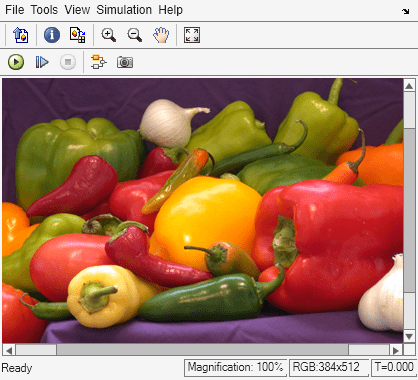Take a snapshot with camera icon
This screenshot has width=418, height=380.
[125, 62]
